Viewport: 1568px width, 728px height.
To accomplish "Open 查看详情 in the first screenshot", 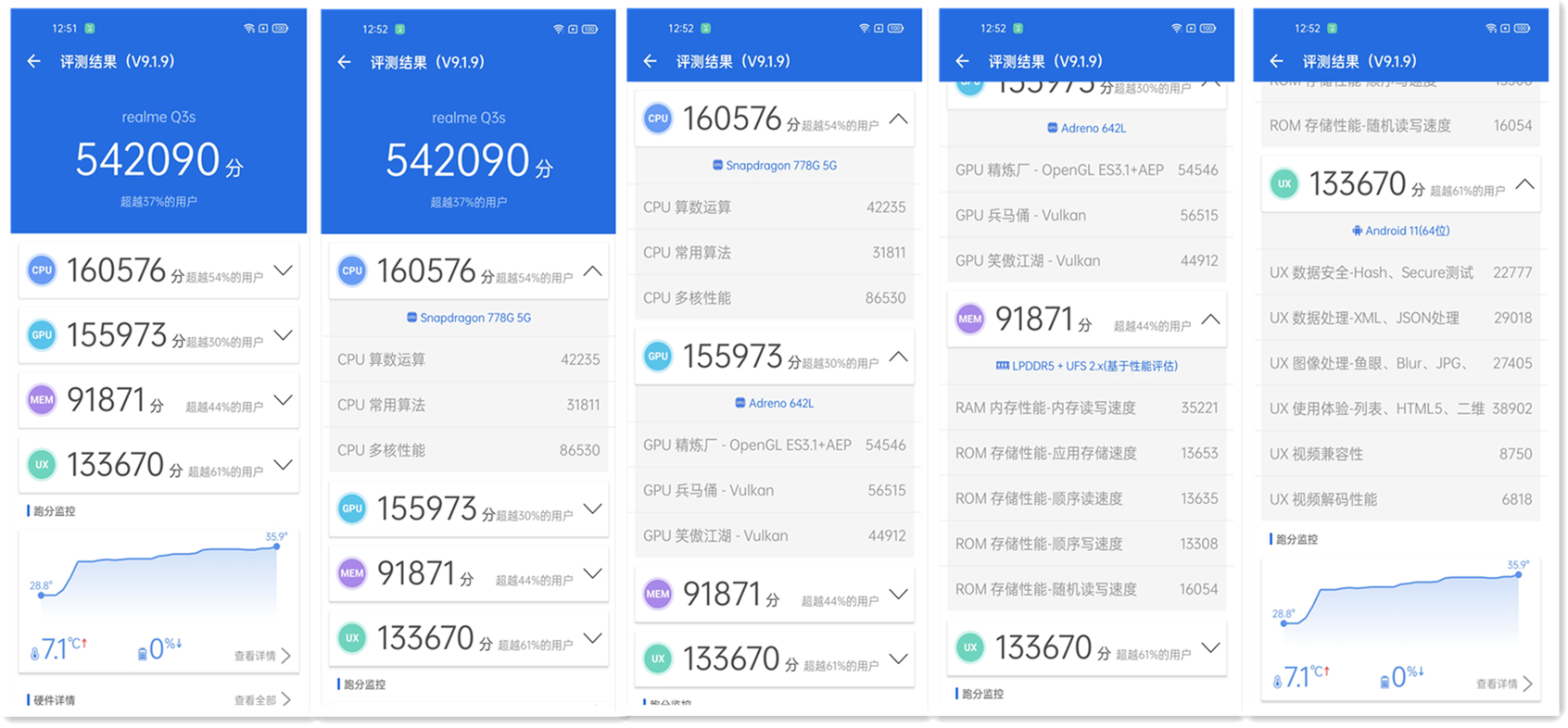I will point(262,656).
